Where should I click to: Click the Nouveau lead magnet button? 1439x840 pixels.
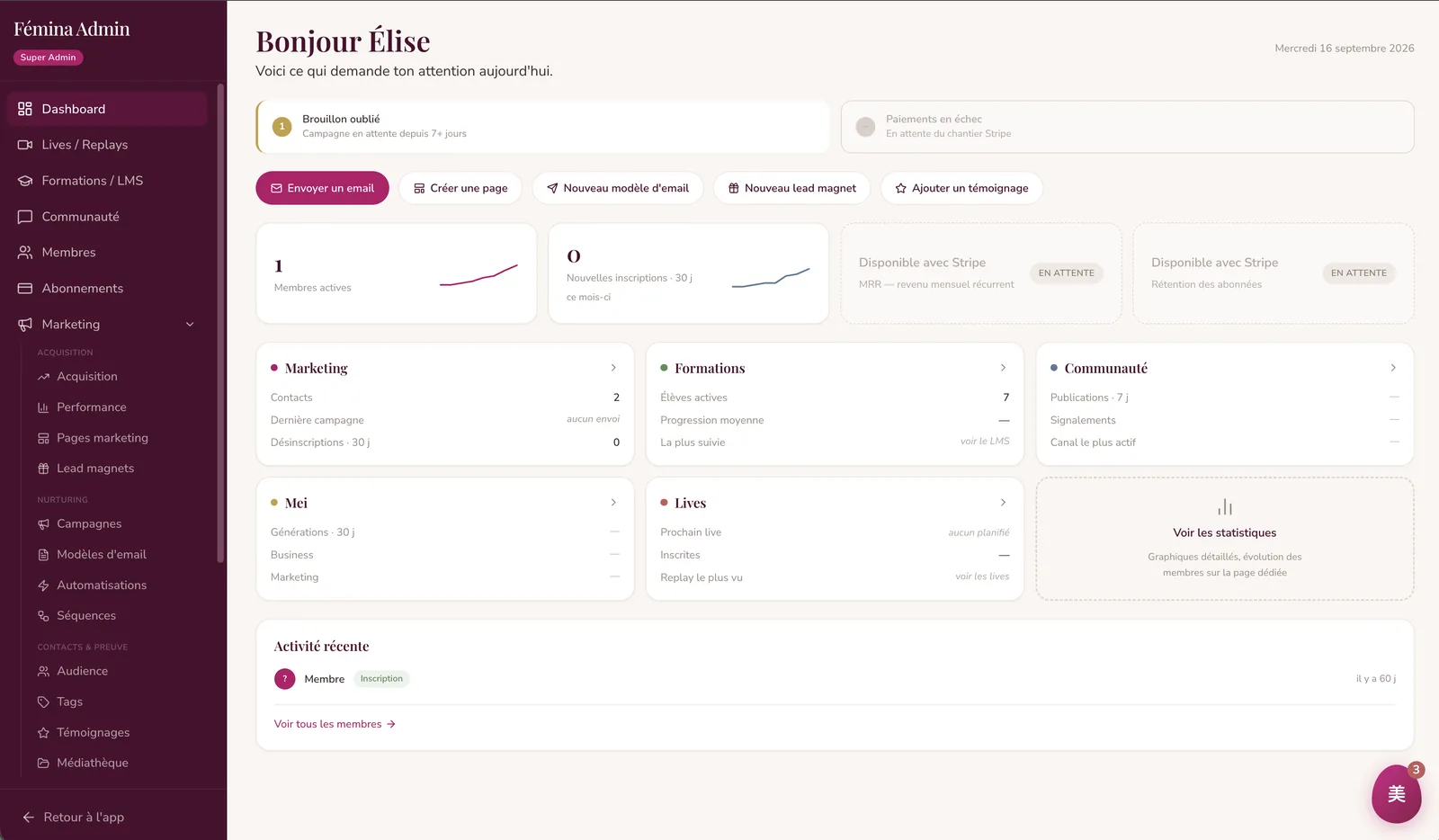[791, 188]
